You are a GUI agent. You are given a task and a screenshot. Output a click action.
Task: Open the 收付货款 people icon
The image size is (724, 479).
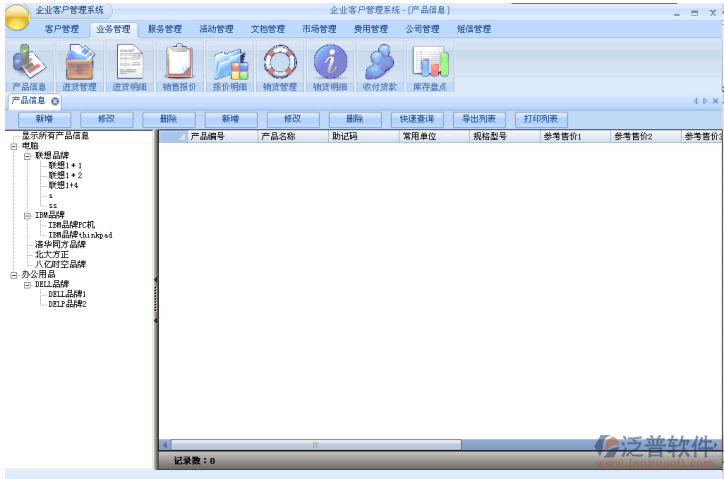(380, 67)
